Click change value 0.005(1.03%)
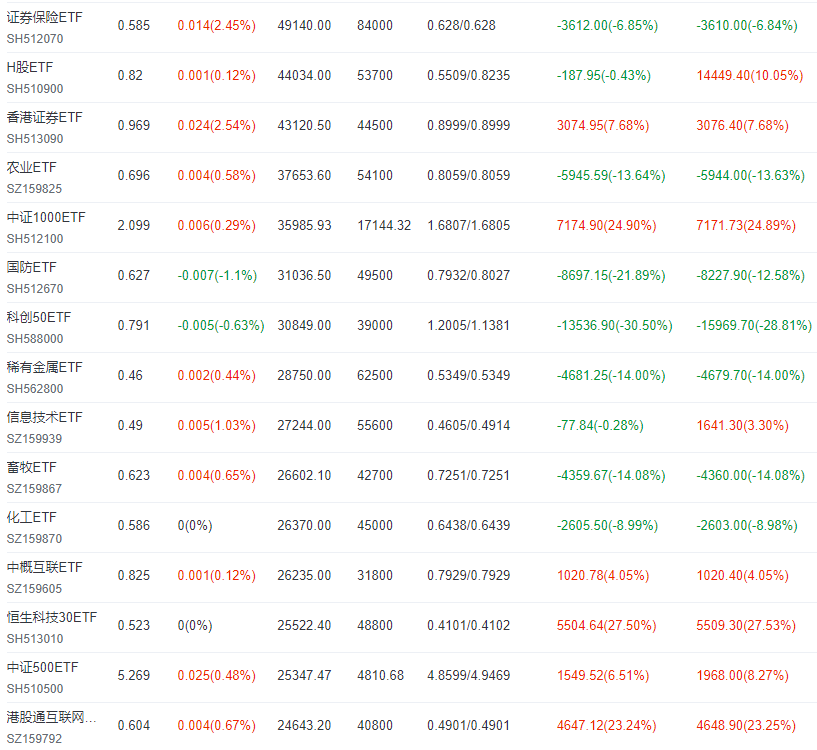This screenshot has height=750, width=817. coord(217,426)
